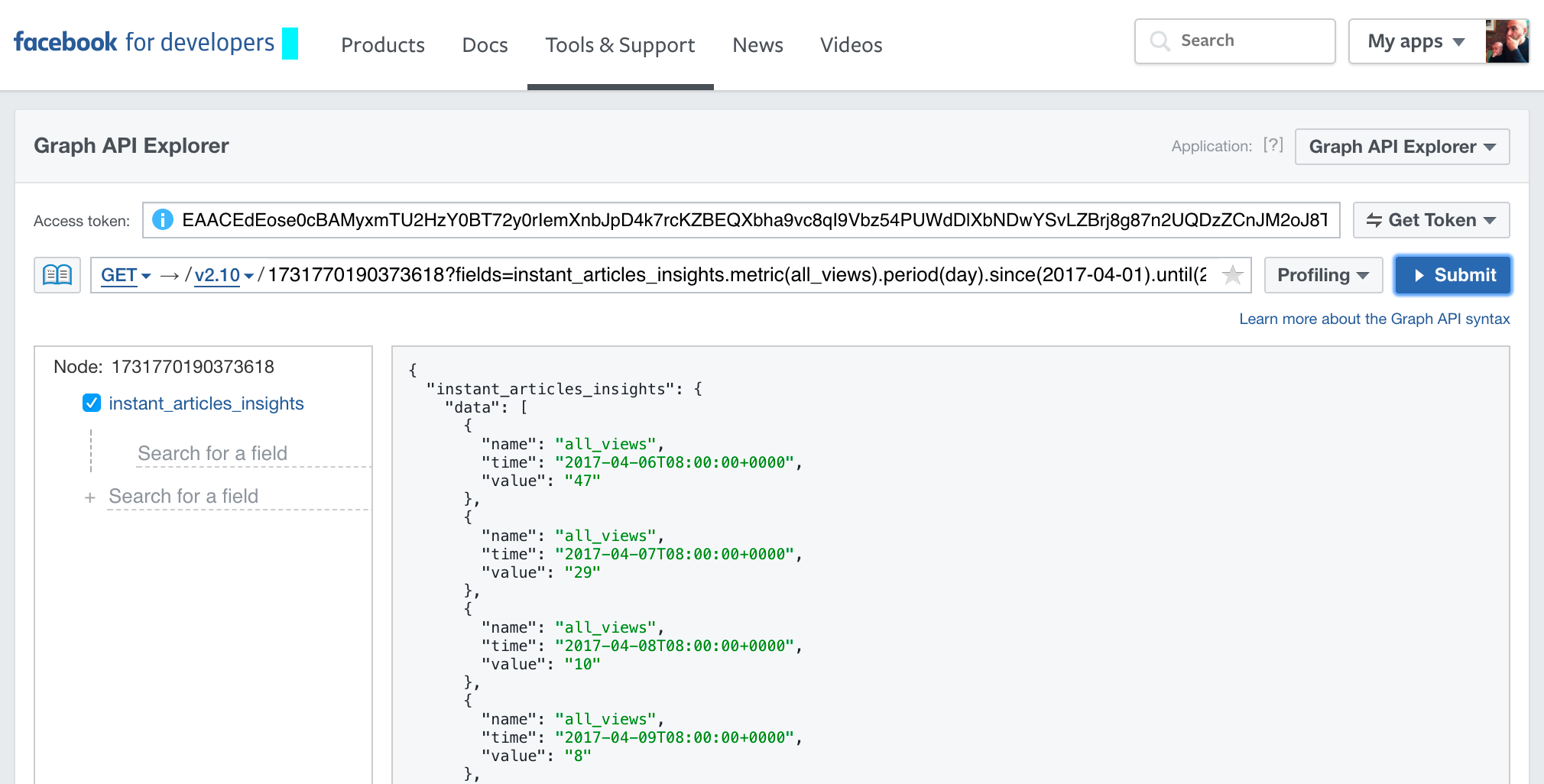
Task: Expand the Get Token dropdown
Action: 1431,220
